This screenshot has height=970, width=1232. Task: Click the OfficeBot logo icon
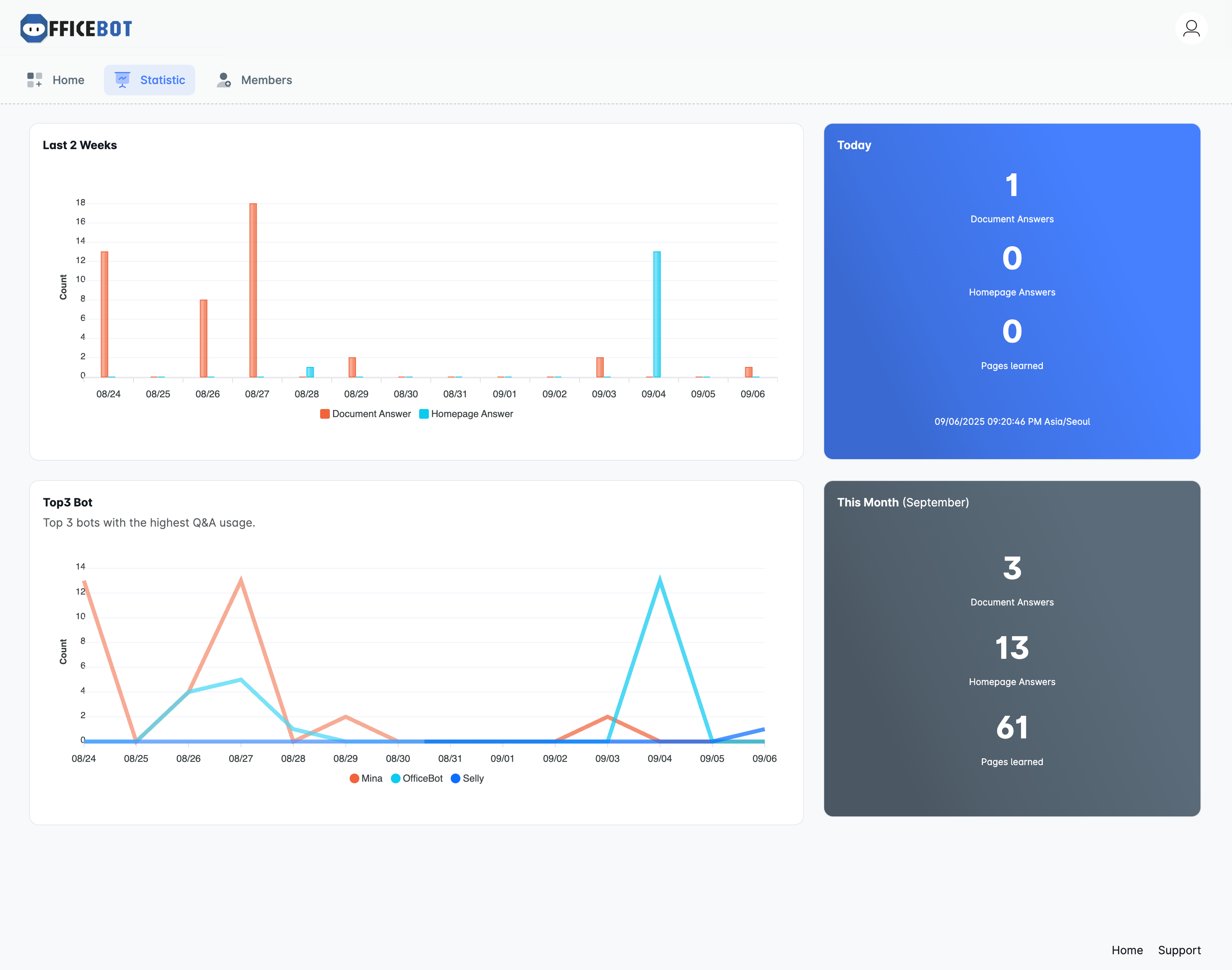34,28
